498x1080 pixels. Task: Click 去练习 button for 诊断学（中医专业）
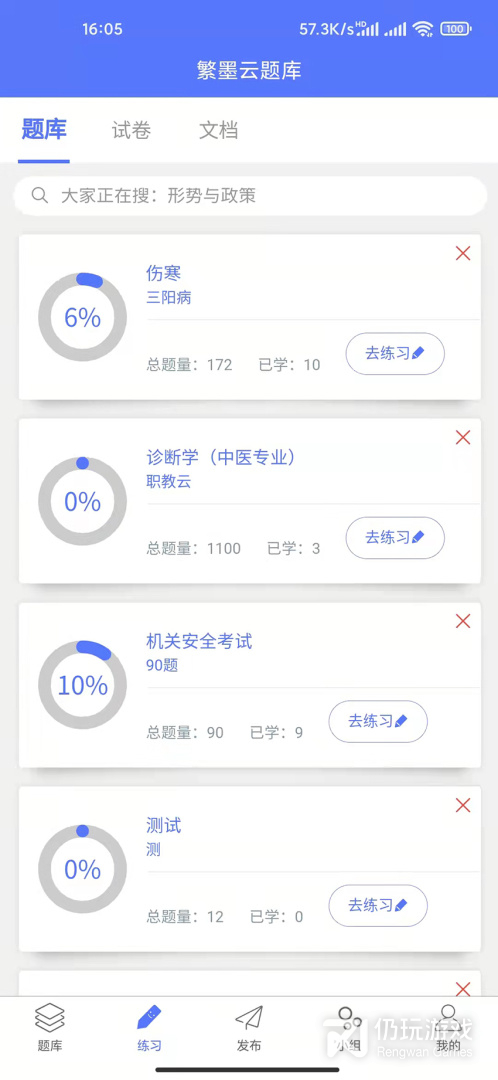pos(395,538)
